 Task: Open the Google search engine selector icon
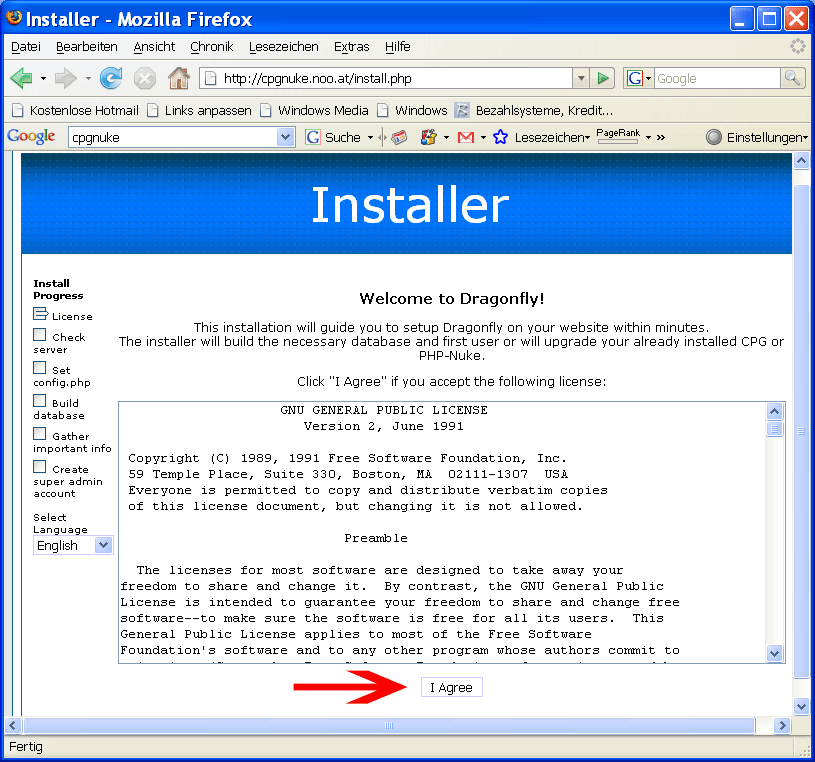point(638,78)
